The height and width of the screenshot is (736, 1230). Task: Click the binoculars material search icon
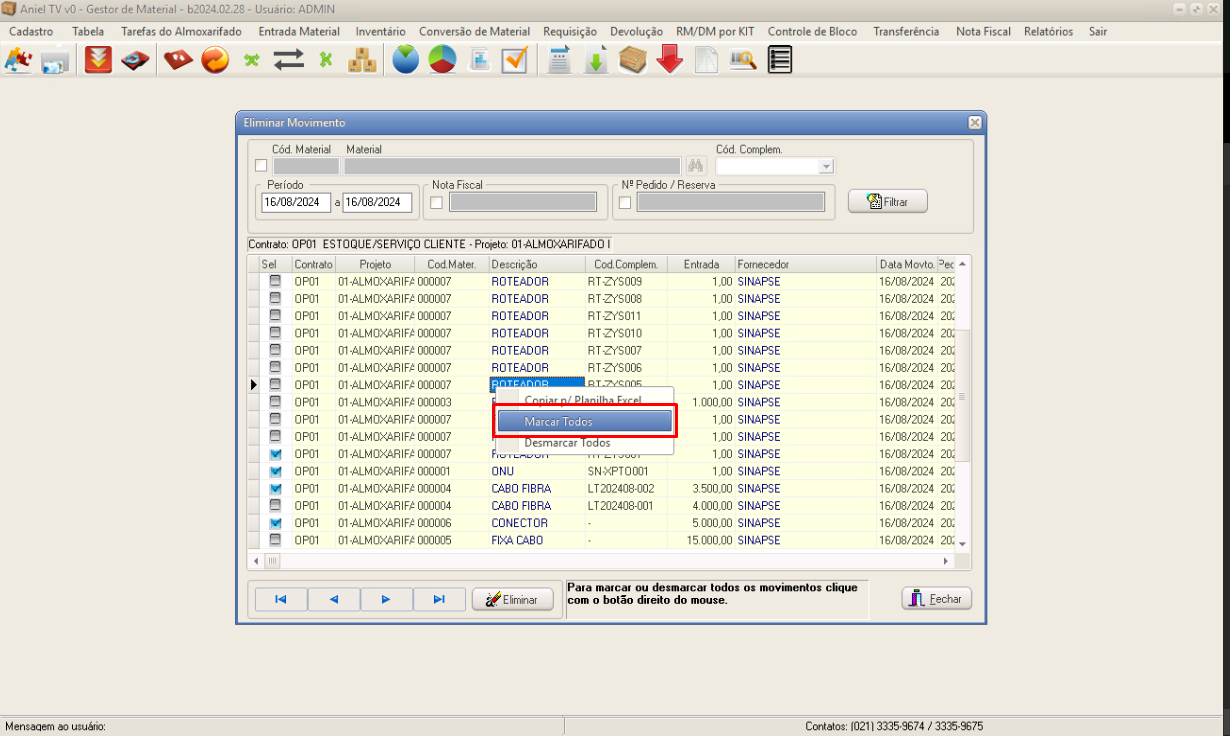[x=697, y=166]
